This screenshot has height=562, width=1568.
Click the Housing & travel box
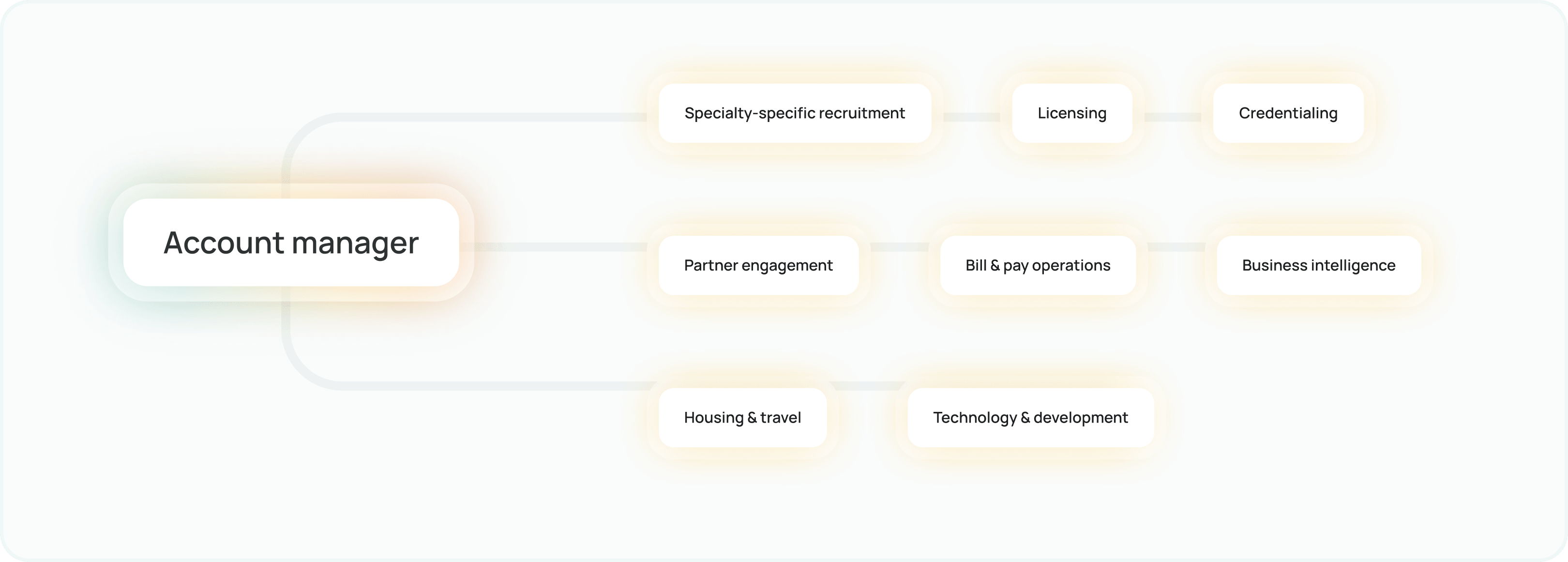(x=742, y=418)
